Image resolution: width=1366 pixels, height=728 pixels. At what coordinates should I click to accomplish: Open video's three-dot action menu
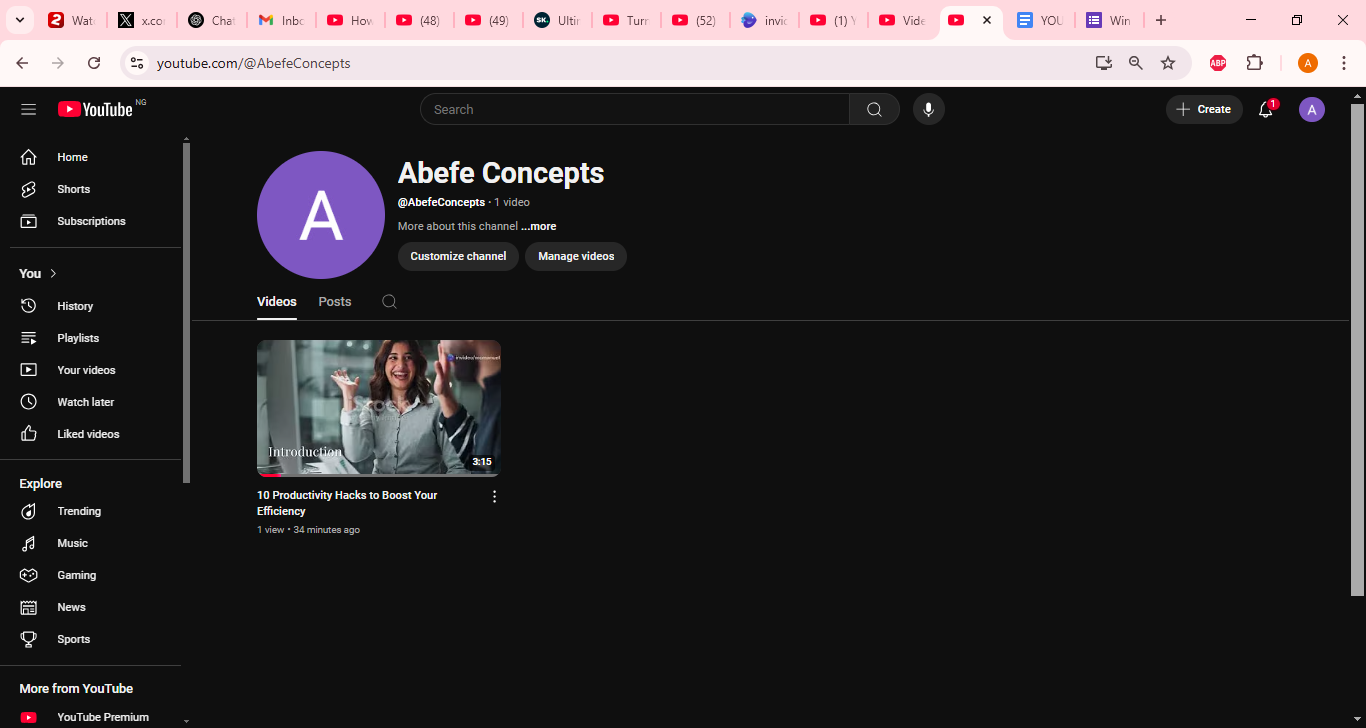click(494, 496)
